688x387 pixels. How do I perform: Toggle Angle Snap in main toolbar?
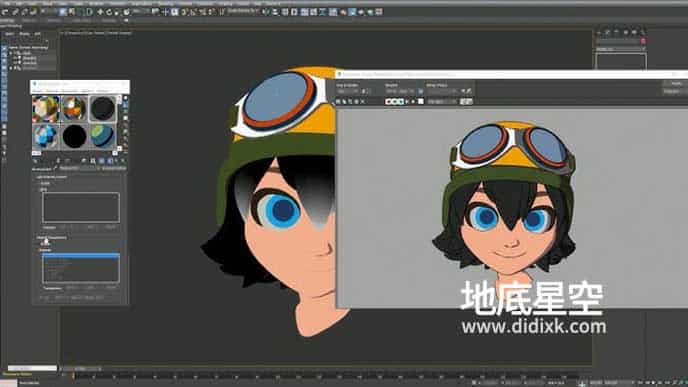point(194,12)
